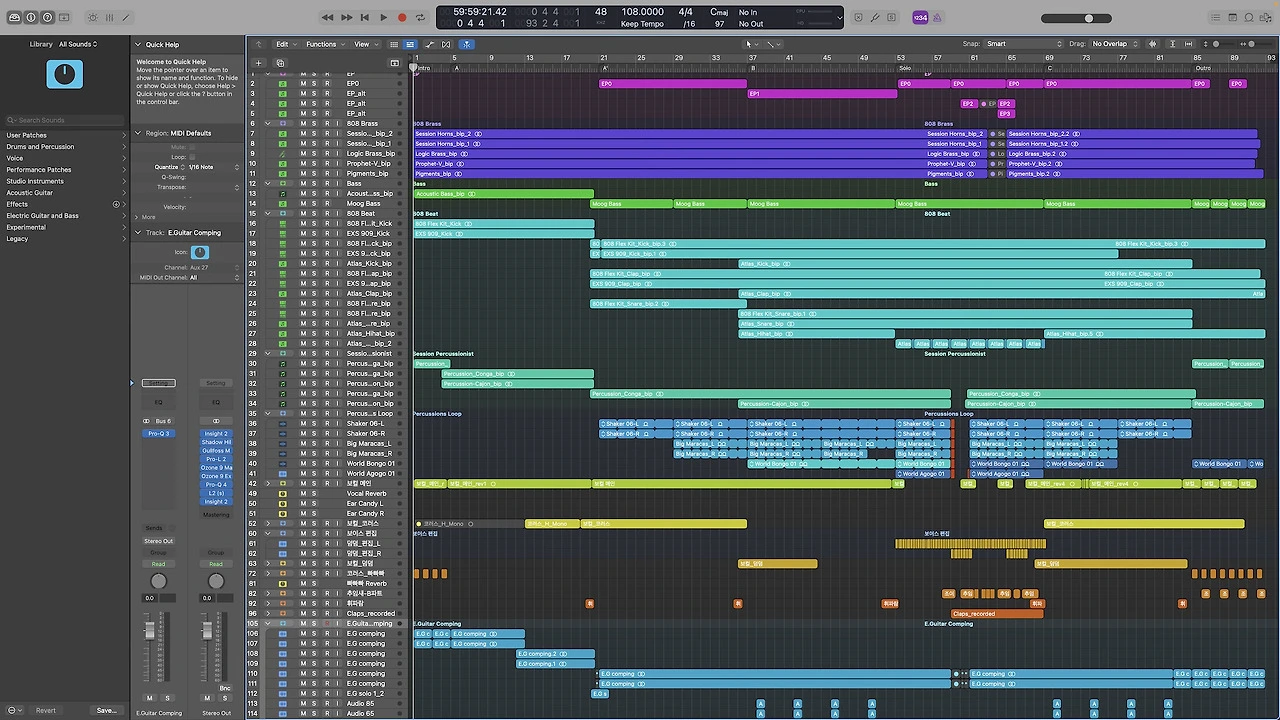Open the pointer tool menu
This screenshot has width=1280, height=720.
[x=750, y=44]
